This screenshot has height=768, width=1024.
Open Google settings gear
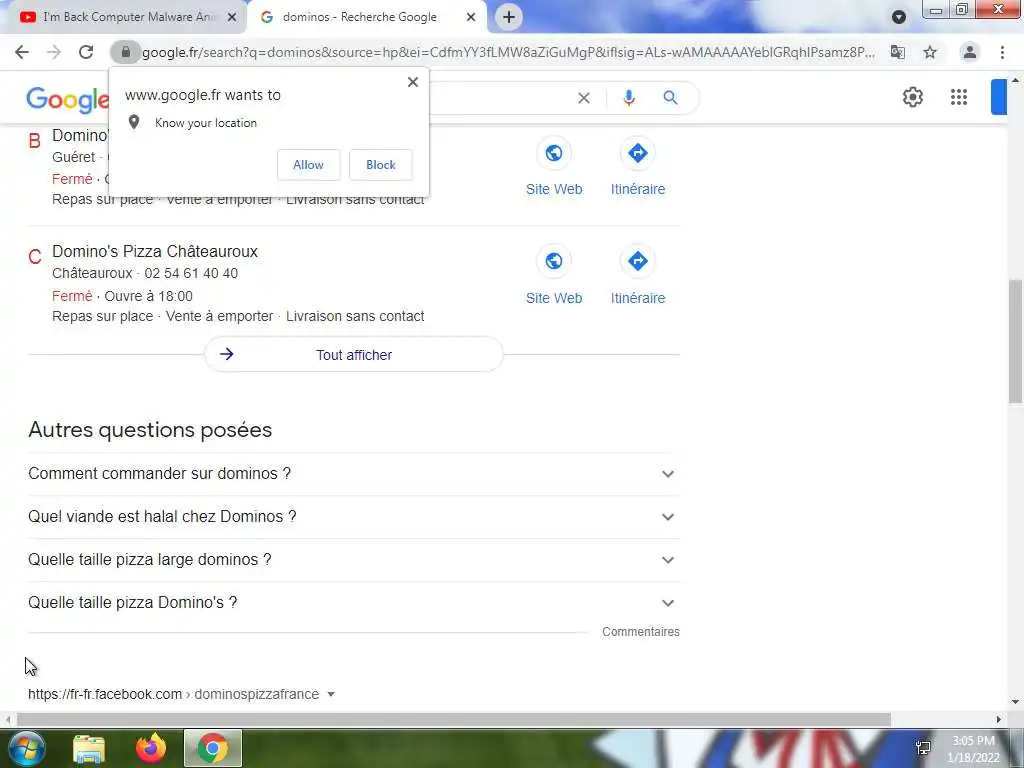coord(912,97)
